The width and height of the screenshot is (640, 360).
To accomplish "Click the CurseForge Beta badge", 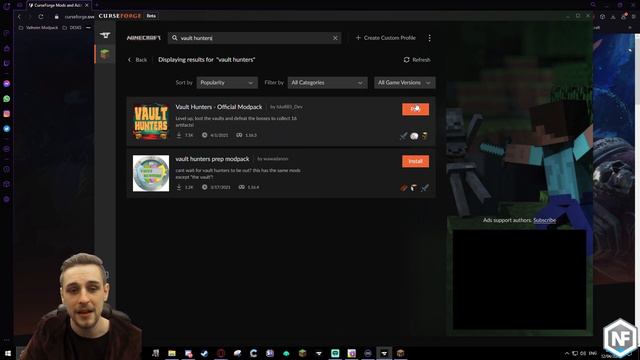I will click(151, 16).
